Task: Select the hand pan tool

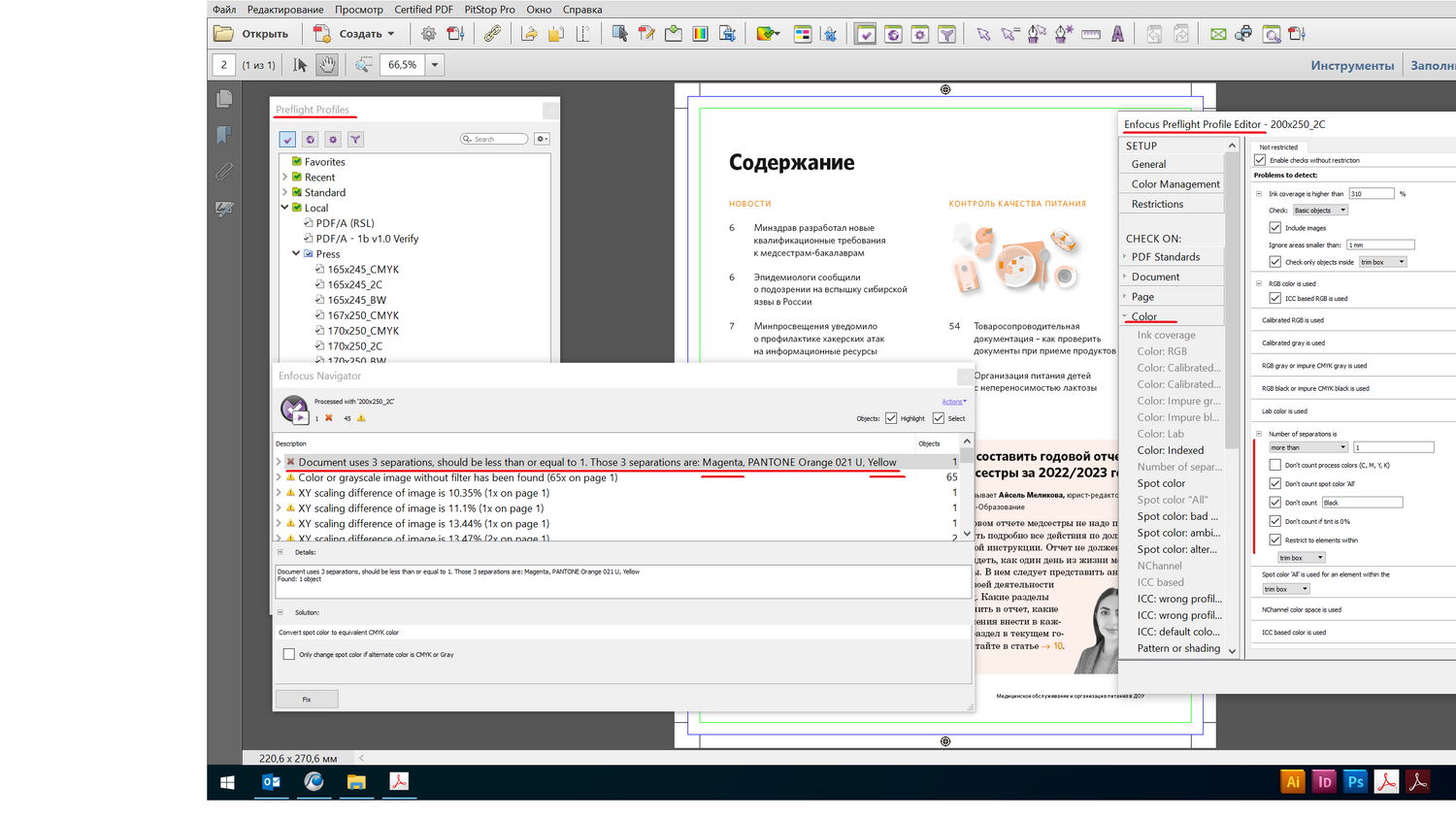Action: [327, 65]
